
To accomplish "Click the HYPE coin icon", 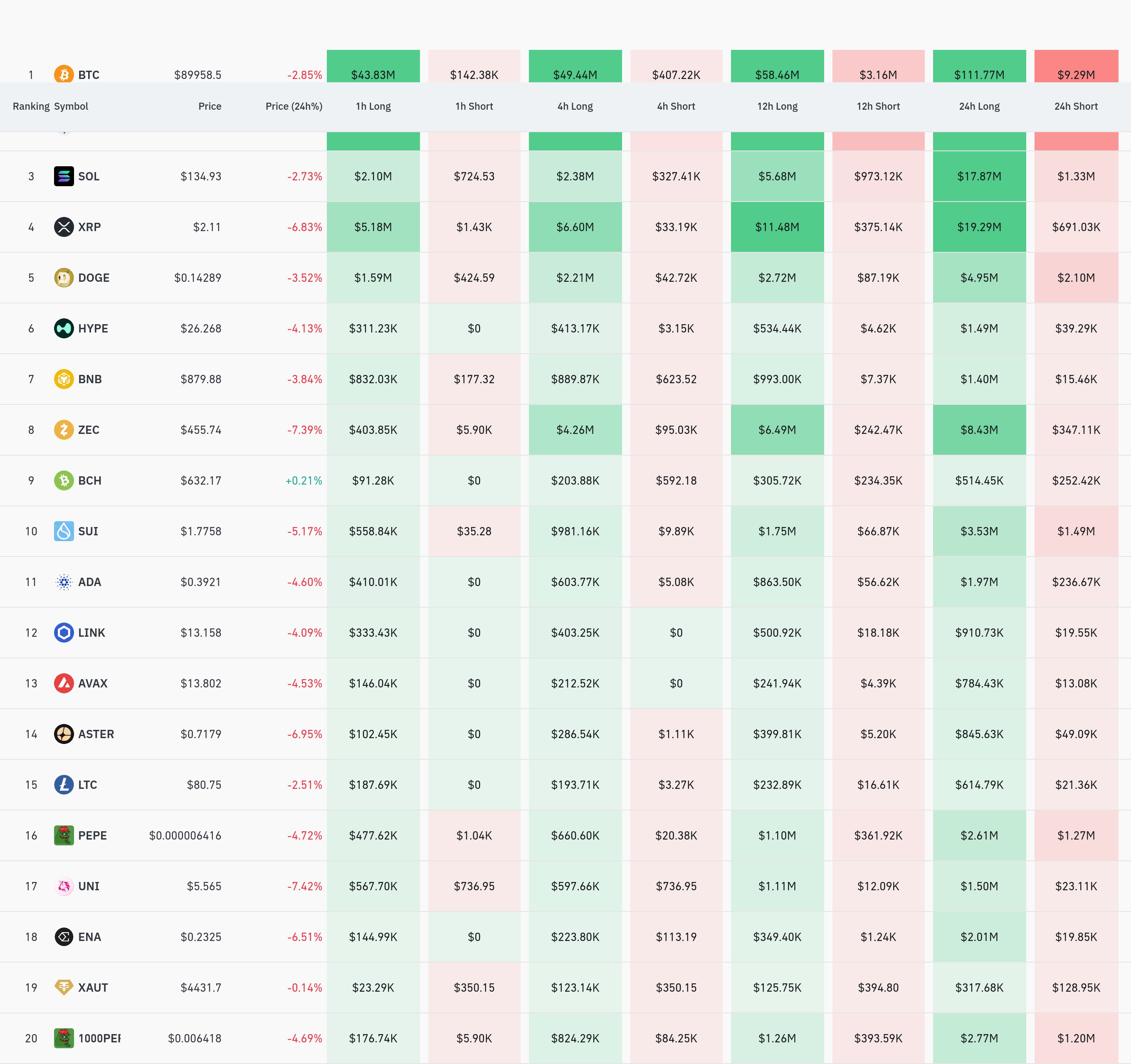I will coord(64,328).
